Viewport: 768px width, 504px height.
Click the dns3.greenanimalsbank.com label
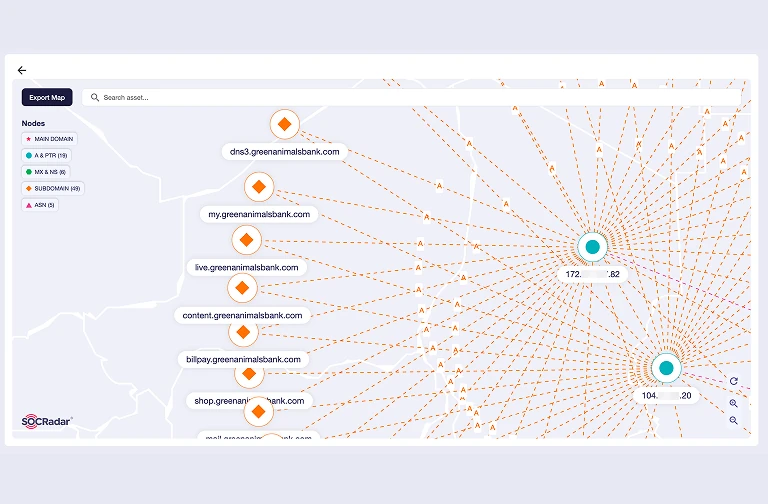[285, 152]
